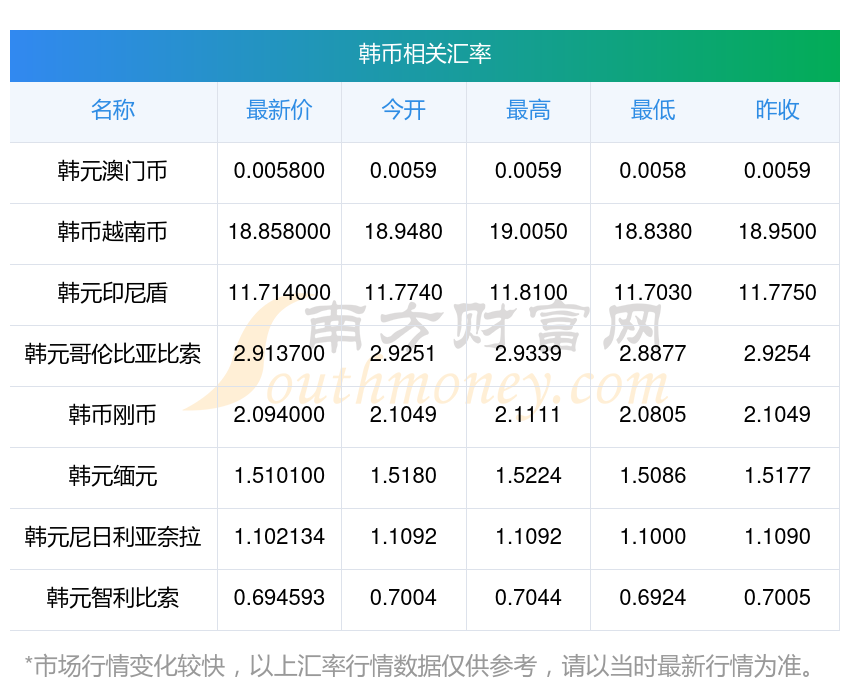
Task: Select the 最新价 column header
Action: click(279, 110)
